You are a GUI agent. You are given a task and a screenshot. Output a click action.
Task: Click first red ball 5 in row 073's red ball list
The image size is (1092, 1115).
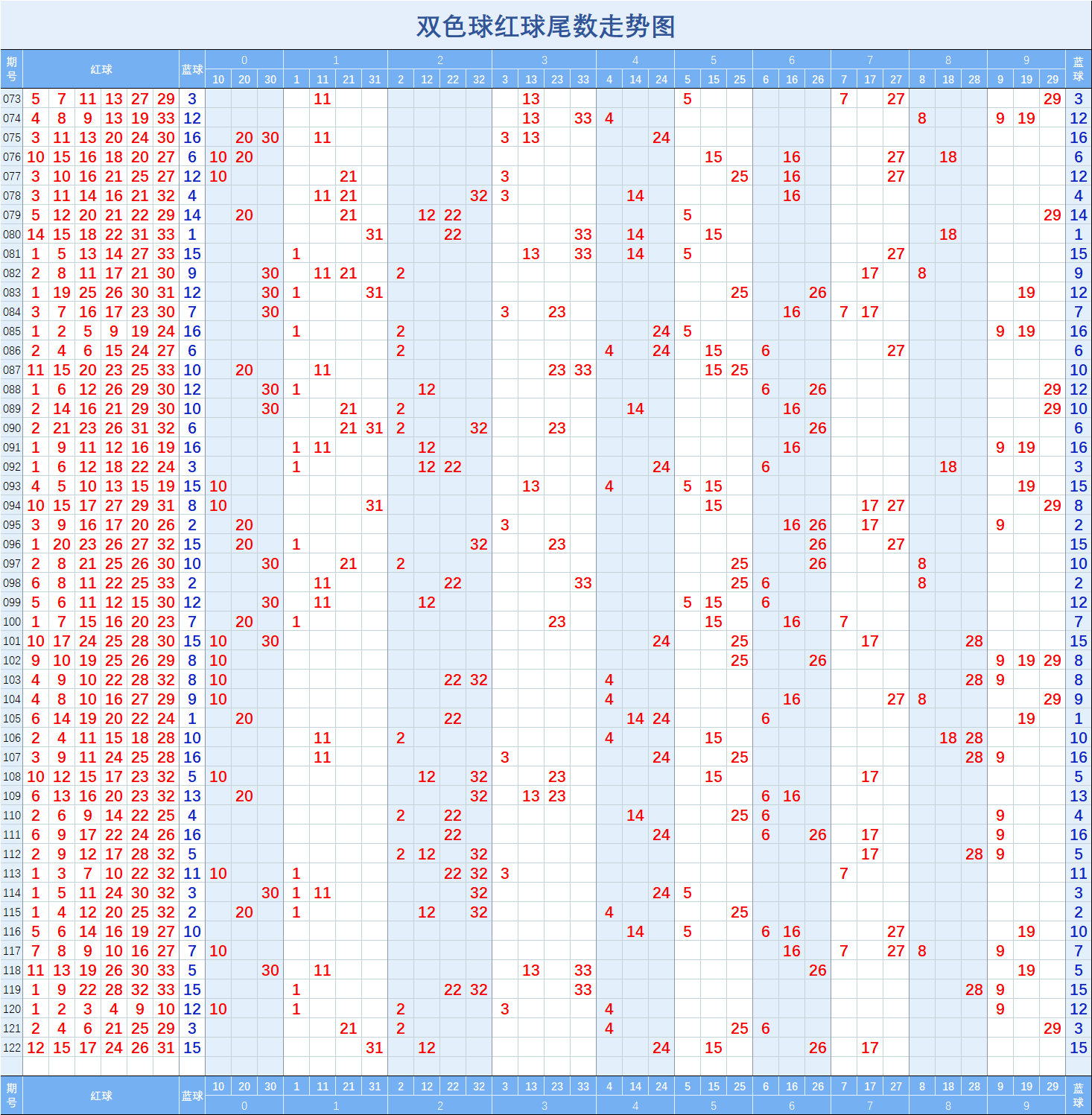pyautogui.click(x=36, y=99)
